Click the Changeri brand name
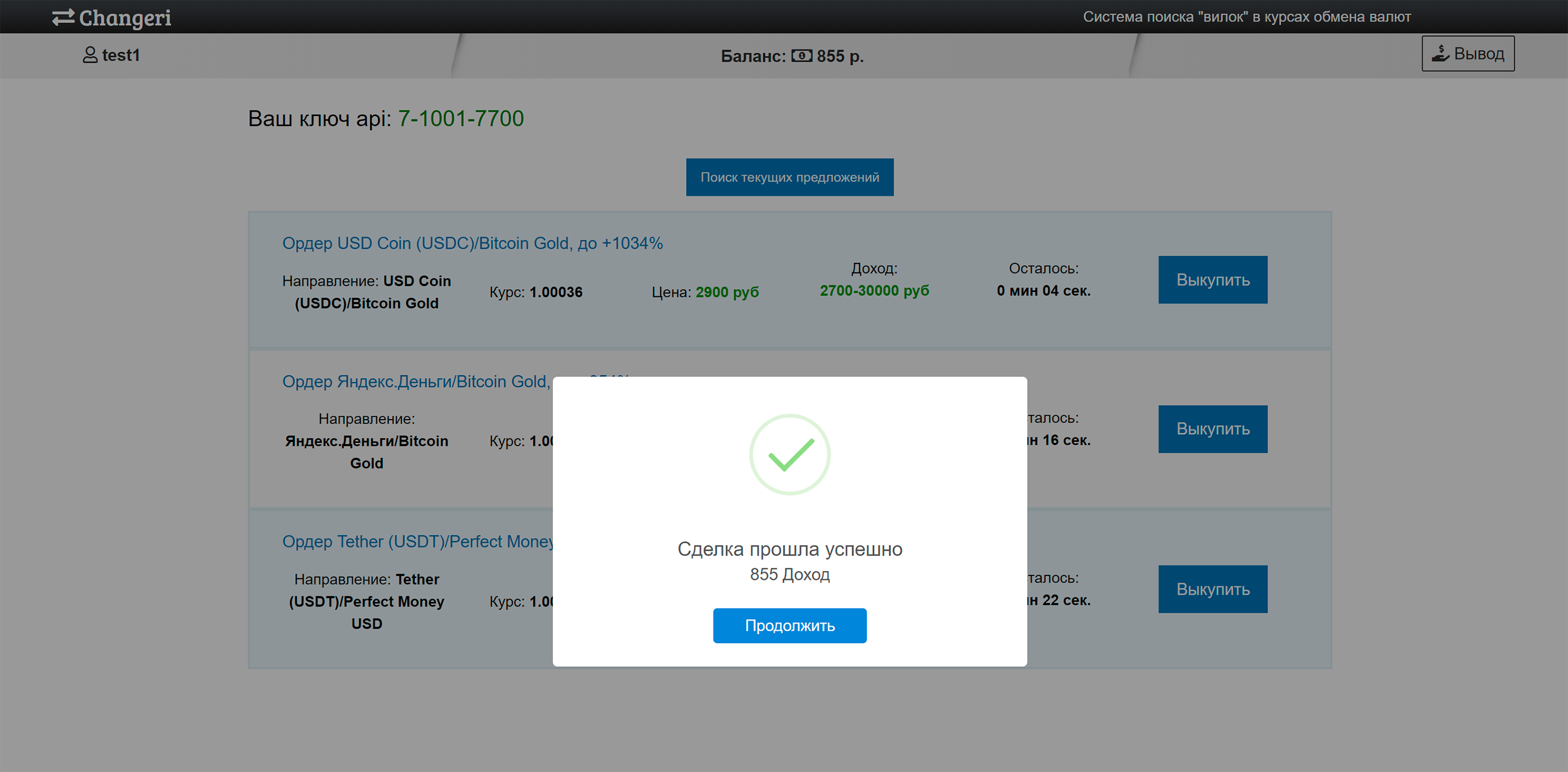The height and width of the screenshot is (772, 1568). pos(125,18)
